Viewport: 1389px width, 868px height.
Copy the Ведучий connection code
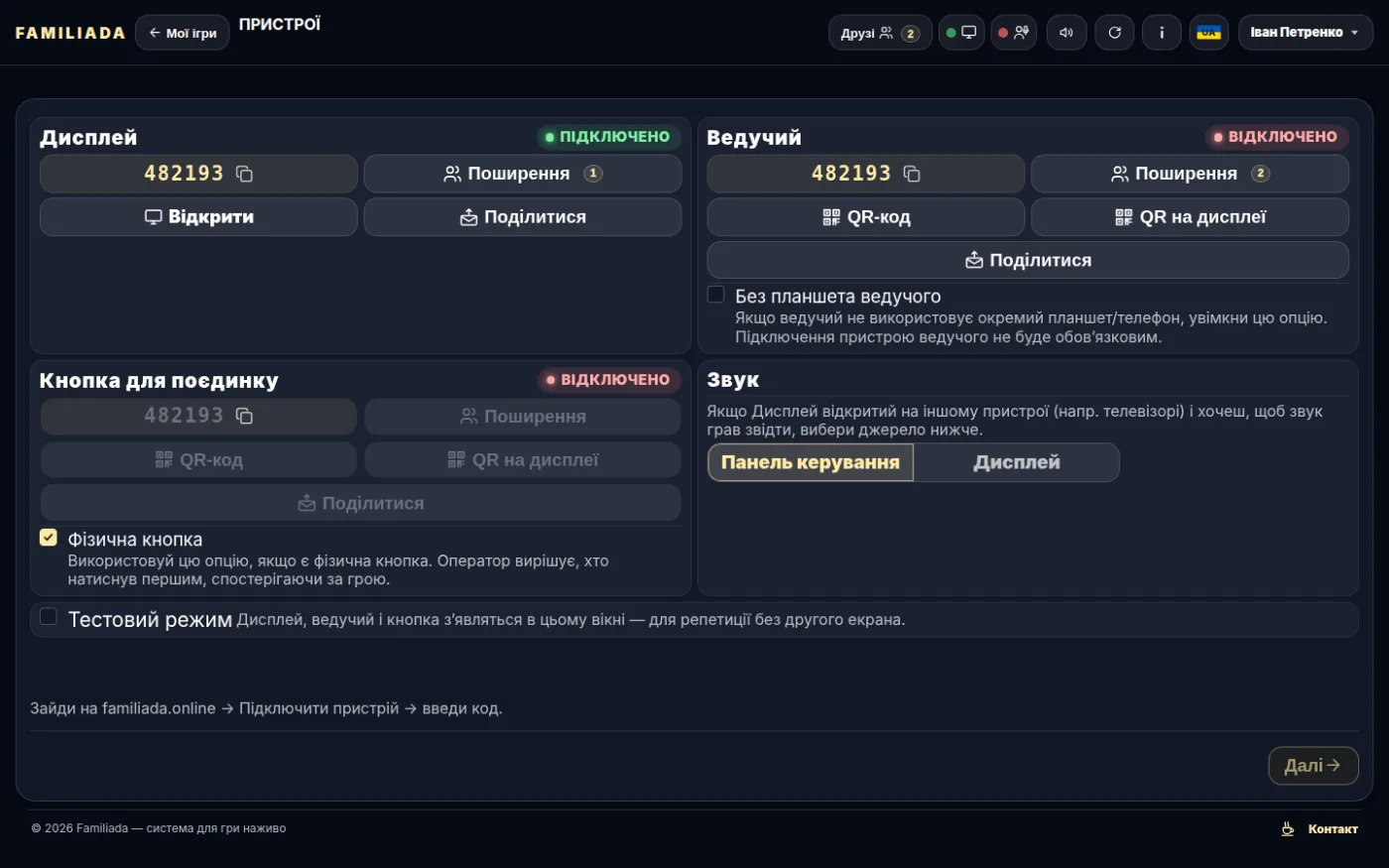pos(912,174)
